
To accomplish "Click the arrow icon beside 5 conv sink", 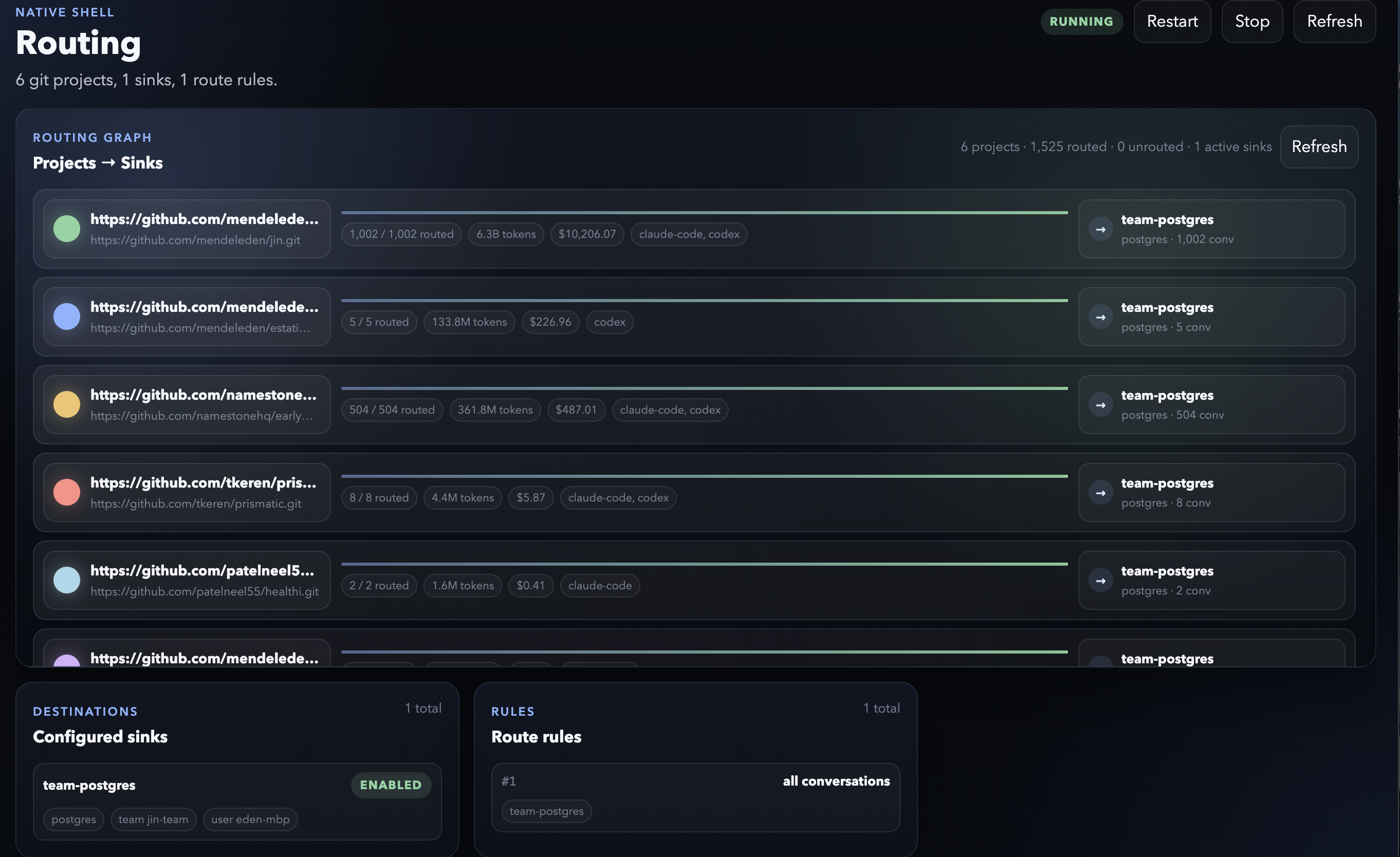I will click(1100, 317).
